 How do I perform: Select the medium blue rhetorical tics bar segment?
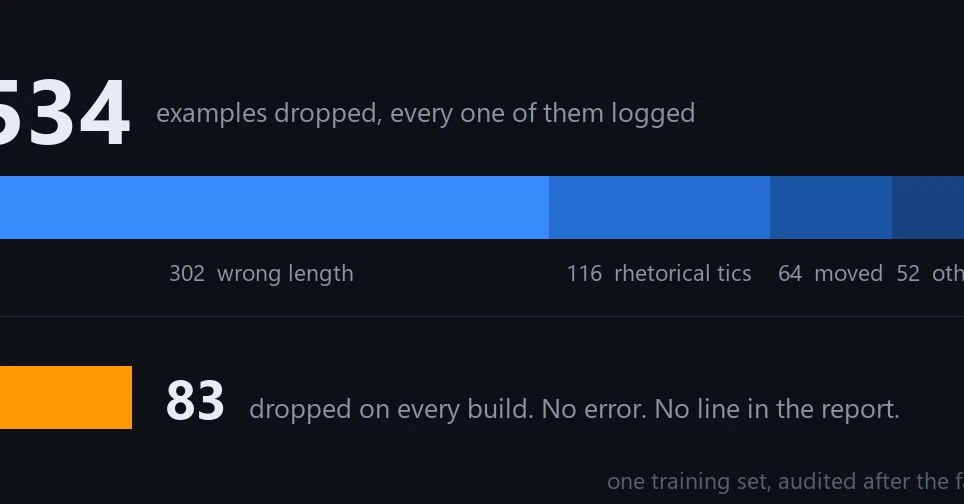[659, 207]
